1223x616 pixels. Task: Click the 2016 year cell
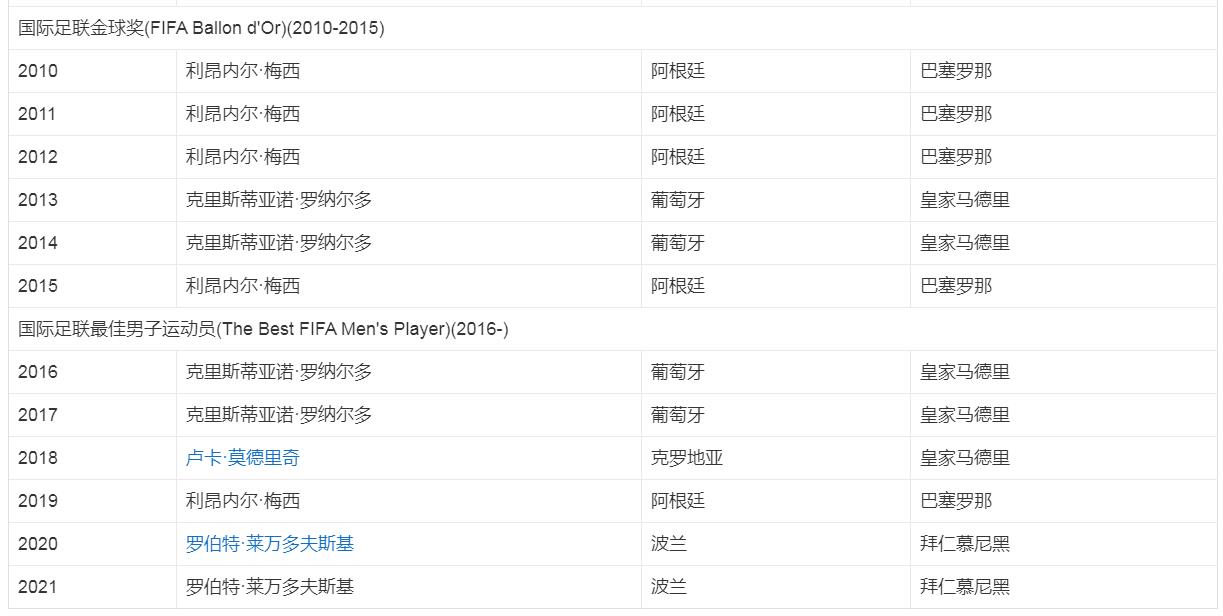pos(38,372)
